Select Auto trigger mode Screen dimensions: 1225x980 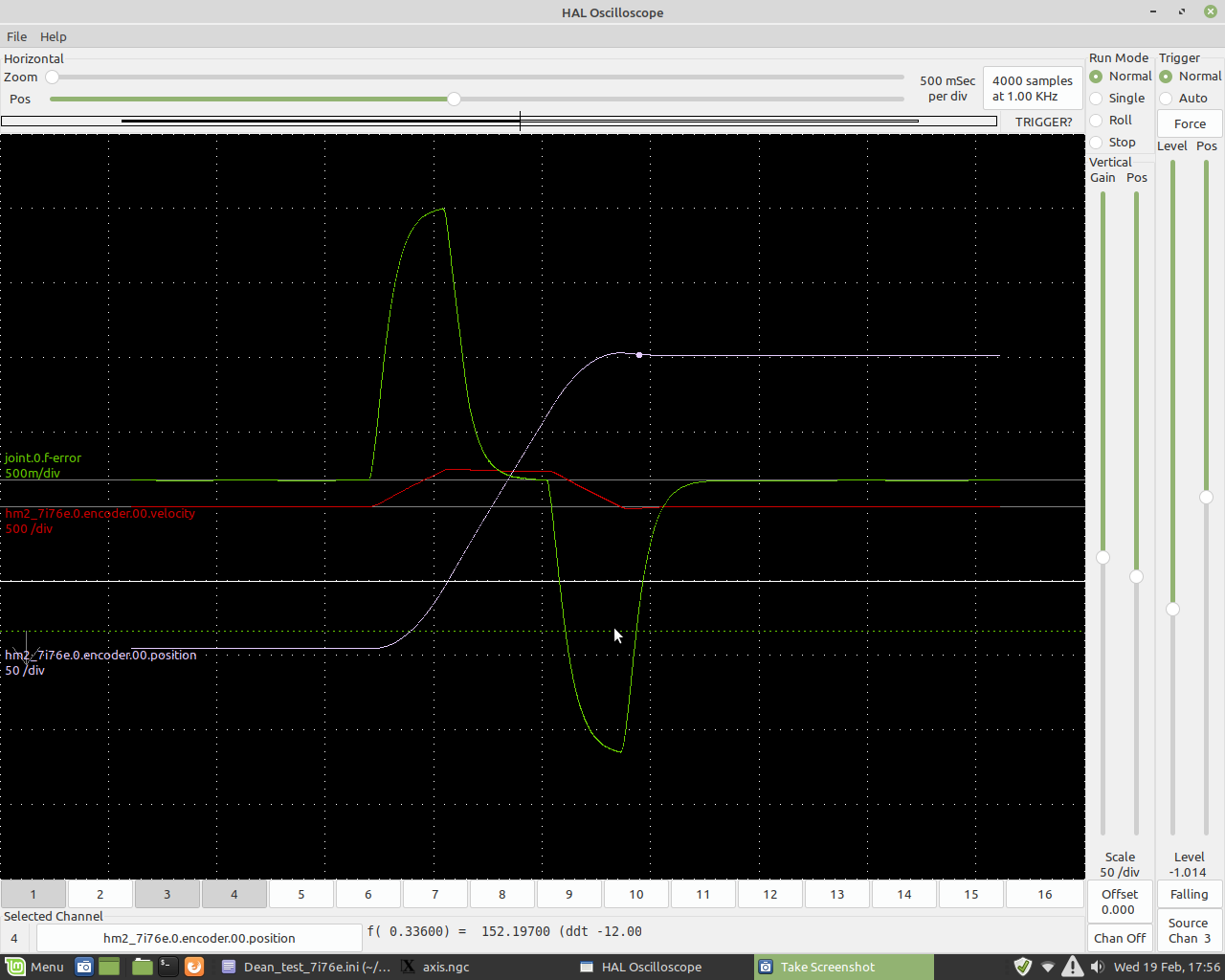(1184, 99)
